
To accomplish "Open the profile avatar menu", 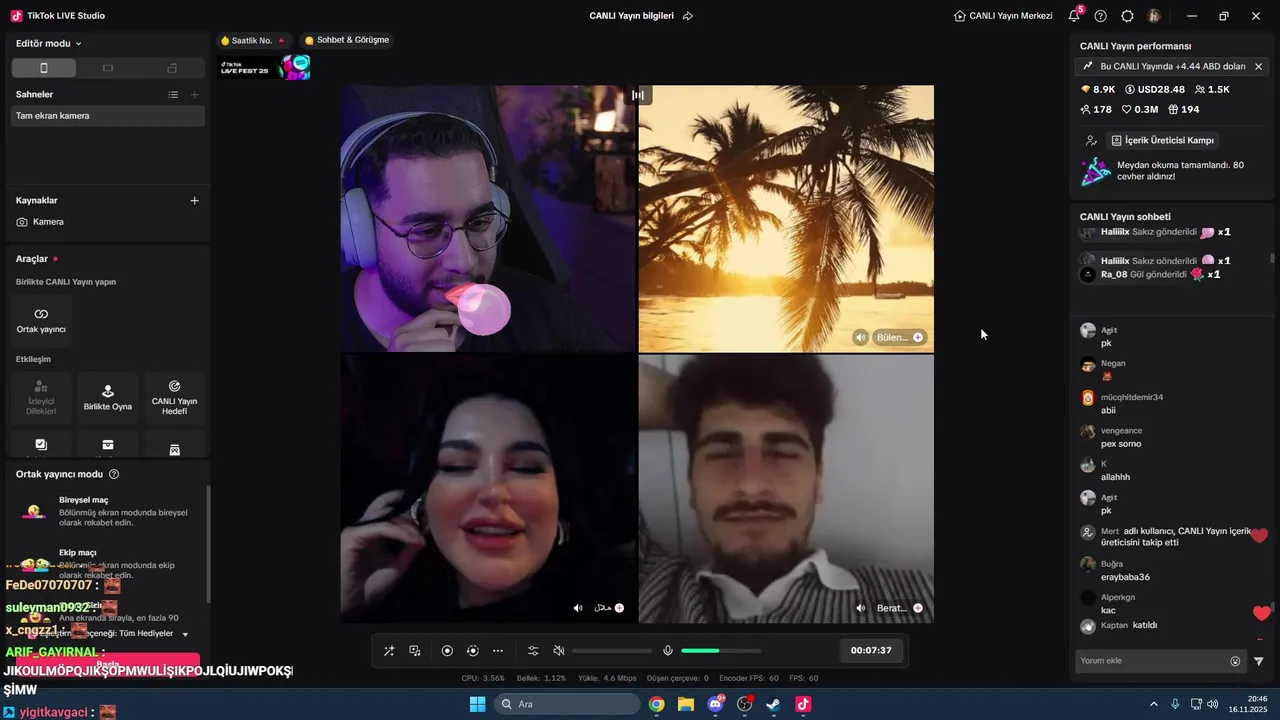I will click(x=1154, y=16).
